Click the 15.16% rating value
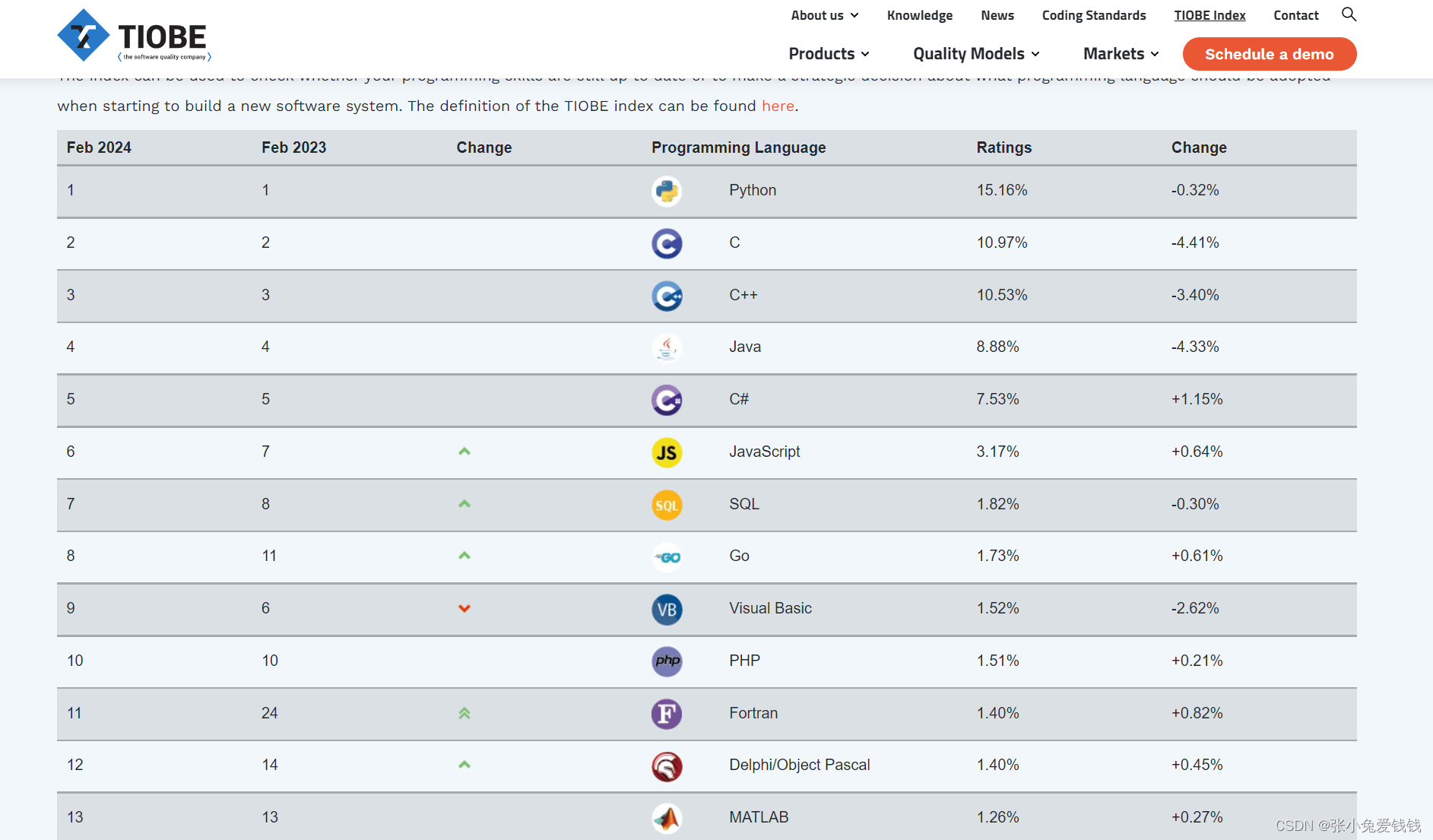Viewport: 1433px width, 840px height. 1002,190
